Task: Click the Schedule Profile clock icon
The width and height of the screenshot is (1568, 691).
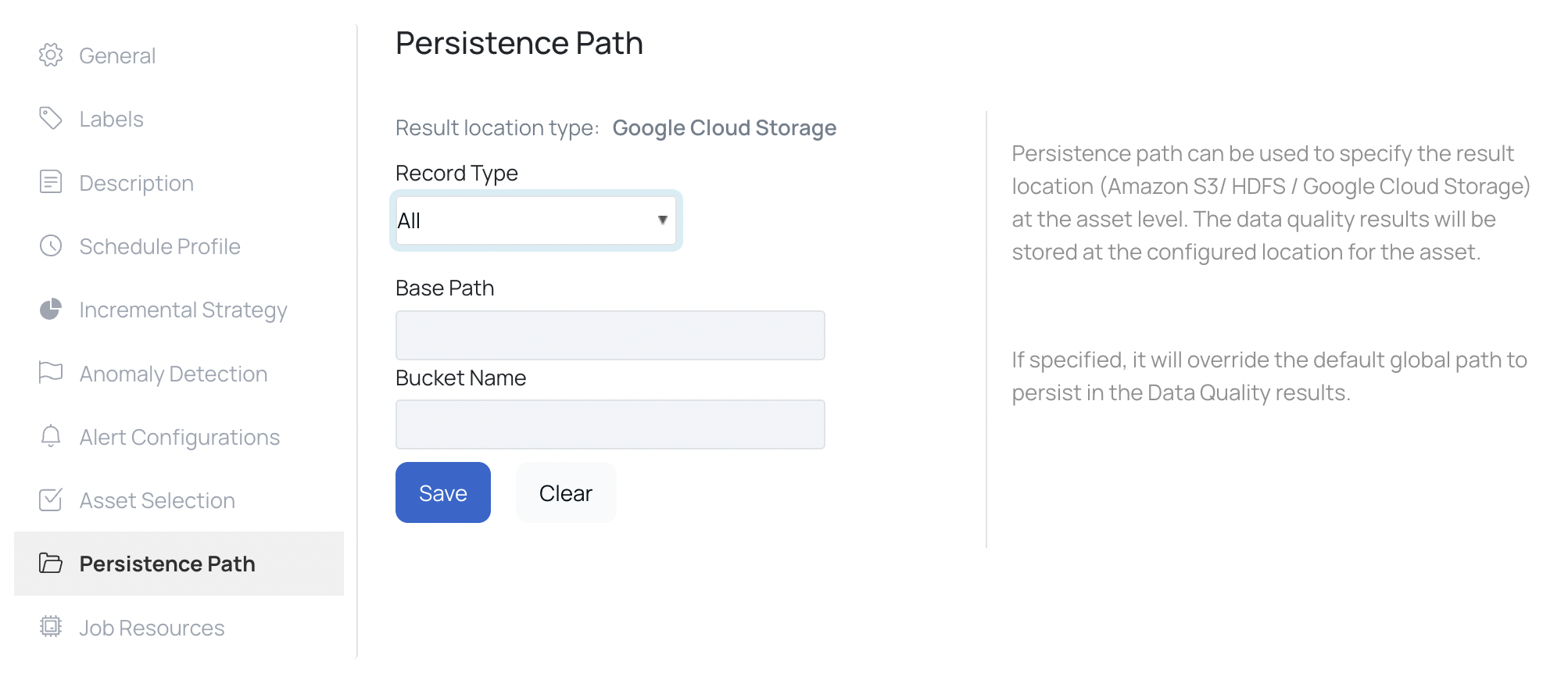Action: [x=51, y=246]
